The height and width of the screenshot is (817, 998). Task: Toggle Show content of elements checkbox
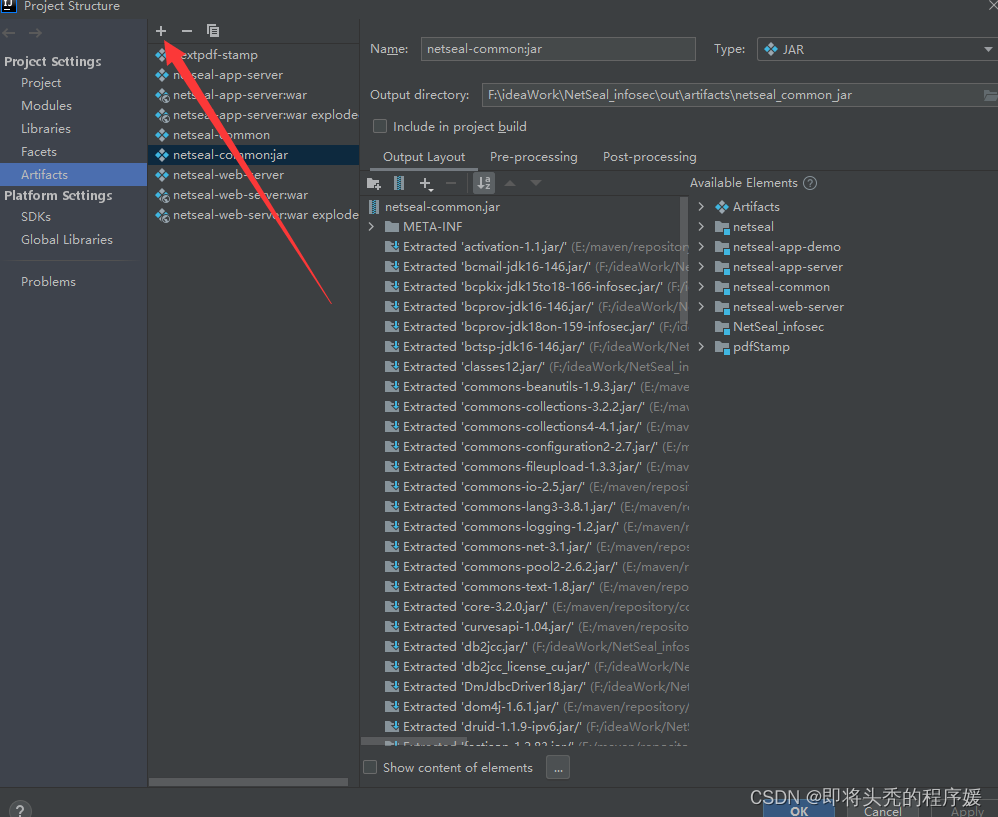pos(370,767)
